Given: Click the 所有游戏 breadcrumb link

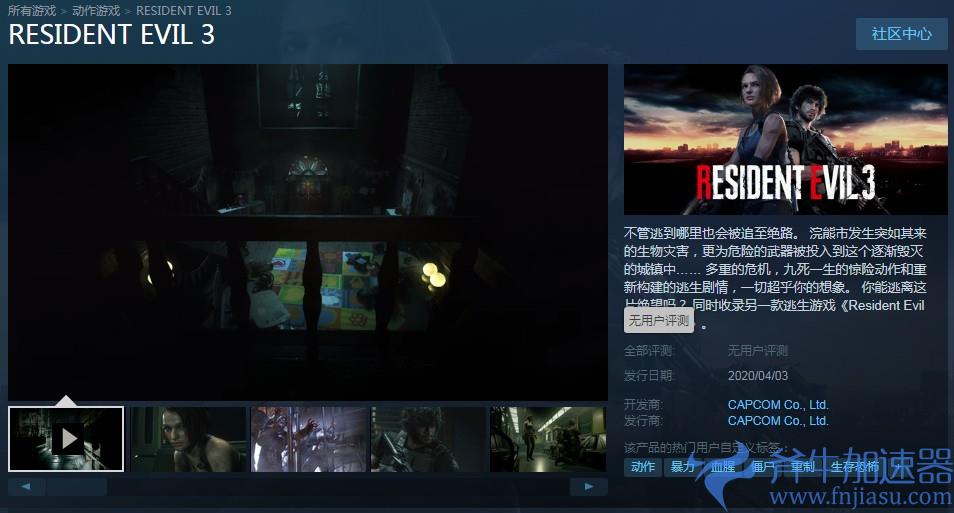Looking at the screenshot, I should pyautogui.click(x=32, y=10).
